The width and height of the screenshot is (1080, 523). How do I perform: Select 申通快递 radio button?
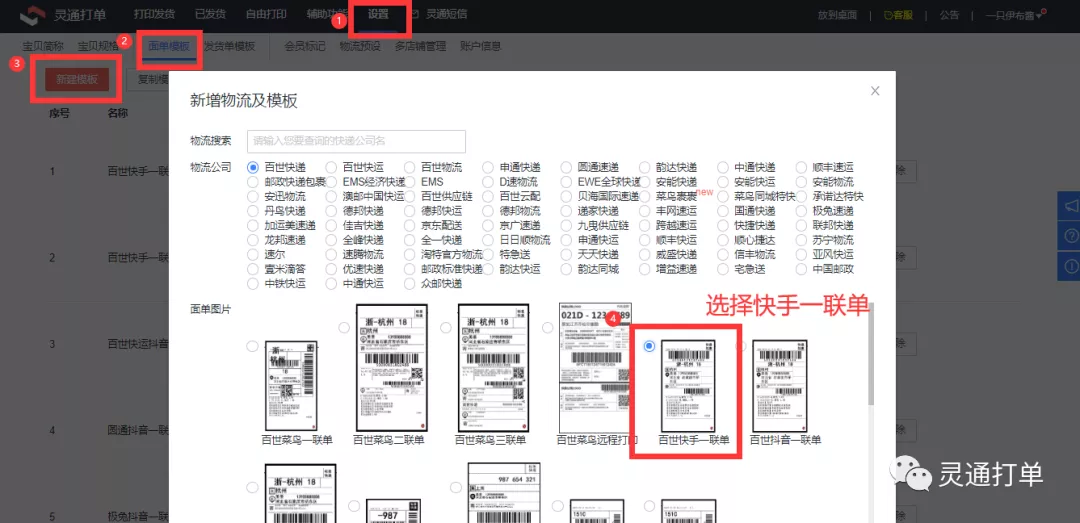(x=488, y=167)
